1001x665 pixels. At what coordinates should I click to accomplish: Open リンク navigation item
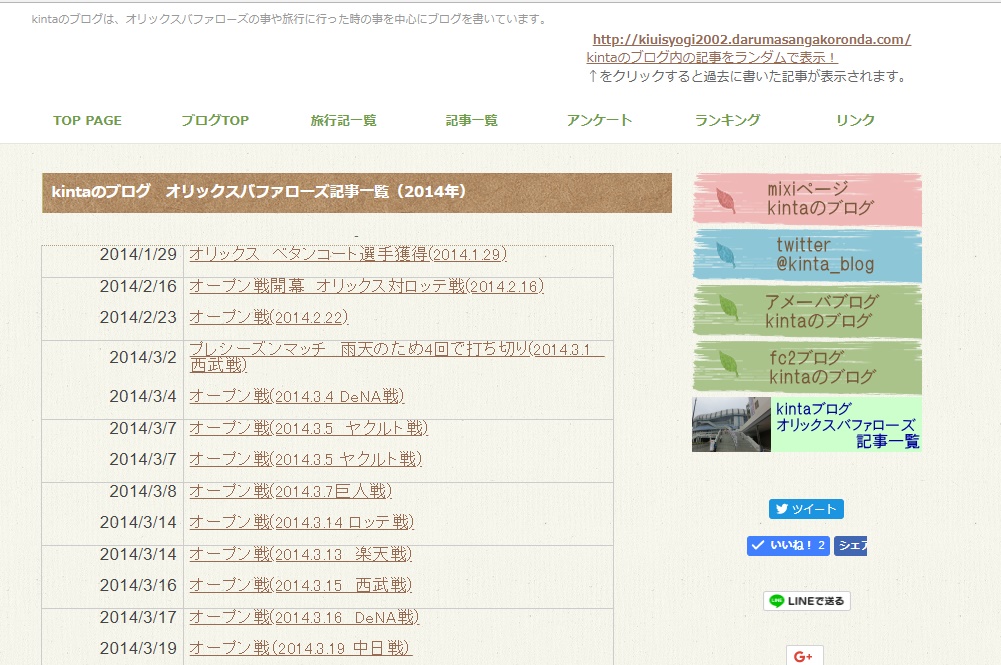click(x=855, y=120)
